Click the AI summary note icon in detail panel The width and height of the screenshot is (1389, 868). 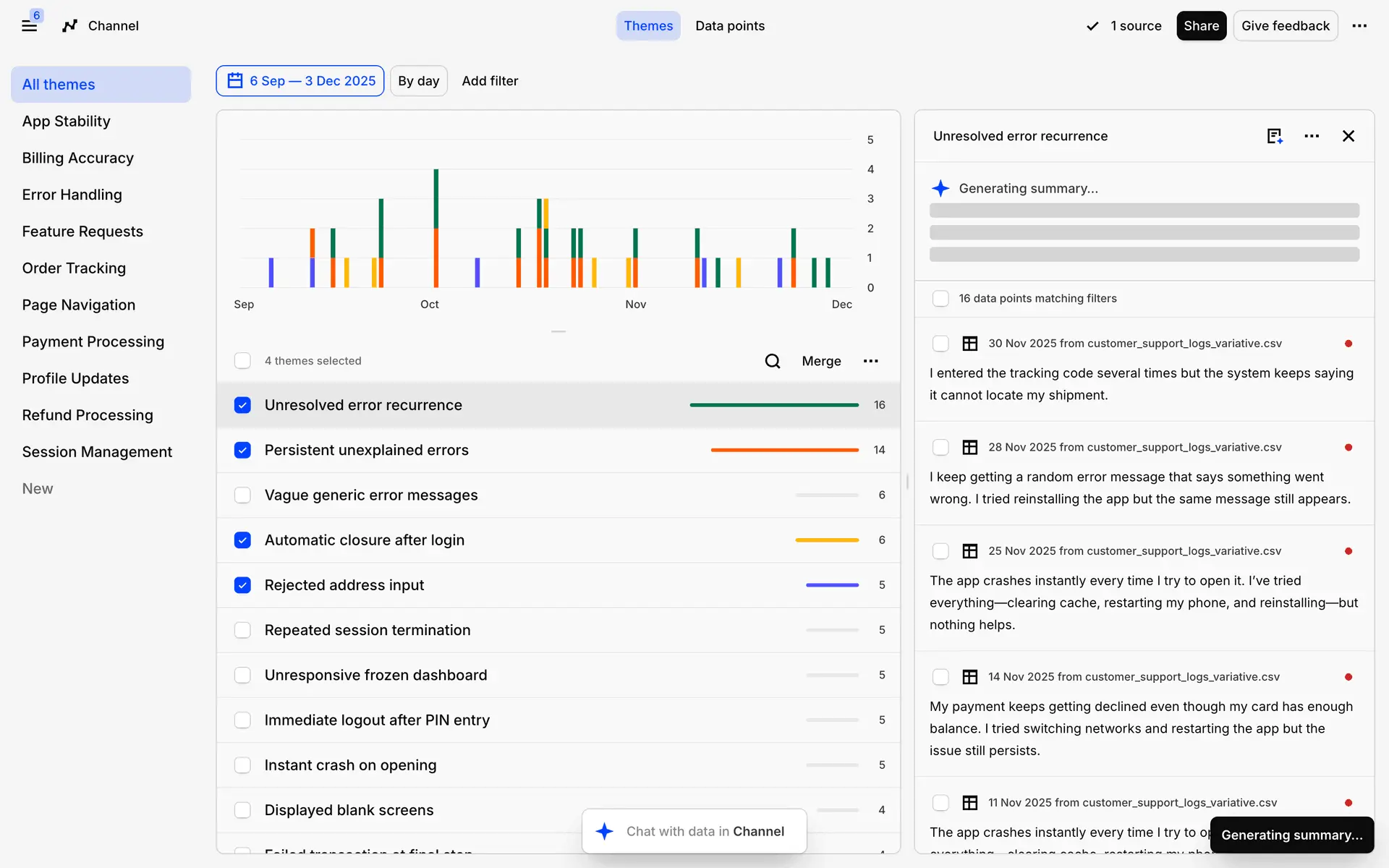pos(1274,136)
